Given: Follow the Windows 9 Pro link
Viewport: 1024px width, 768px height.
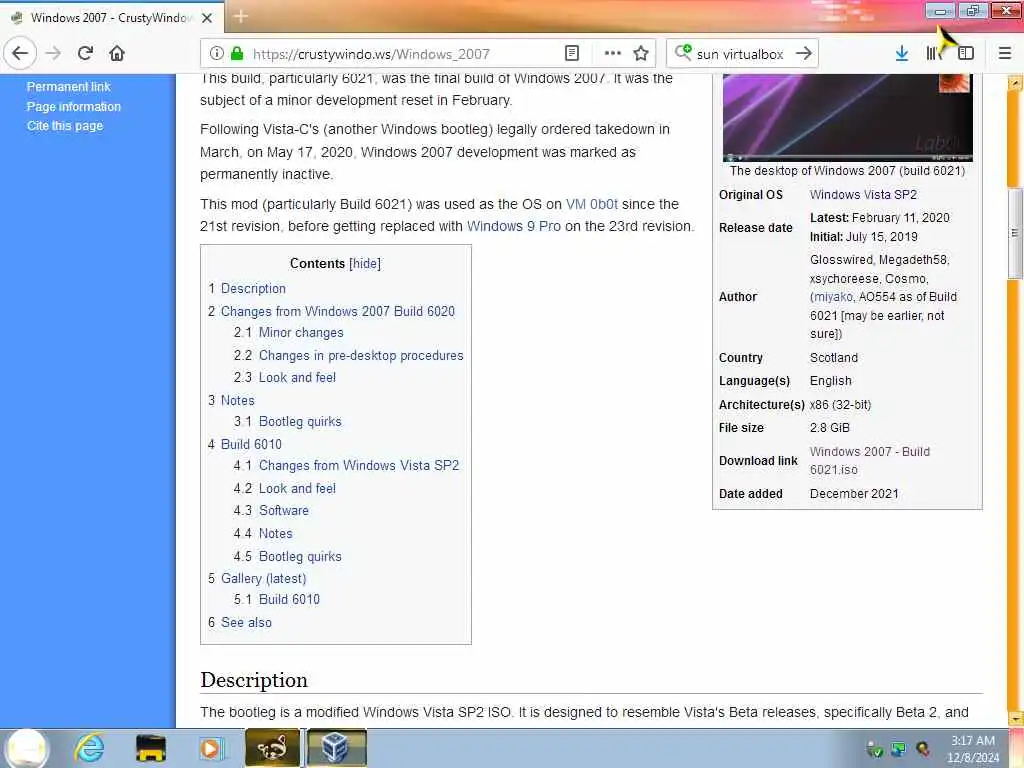Looking at the screenshot, I should click(514, 226).
